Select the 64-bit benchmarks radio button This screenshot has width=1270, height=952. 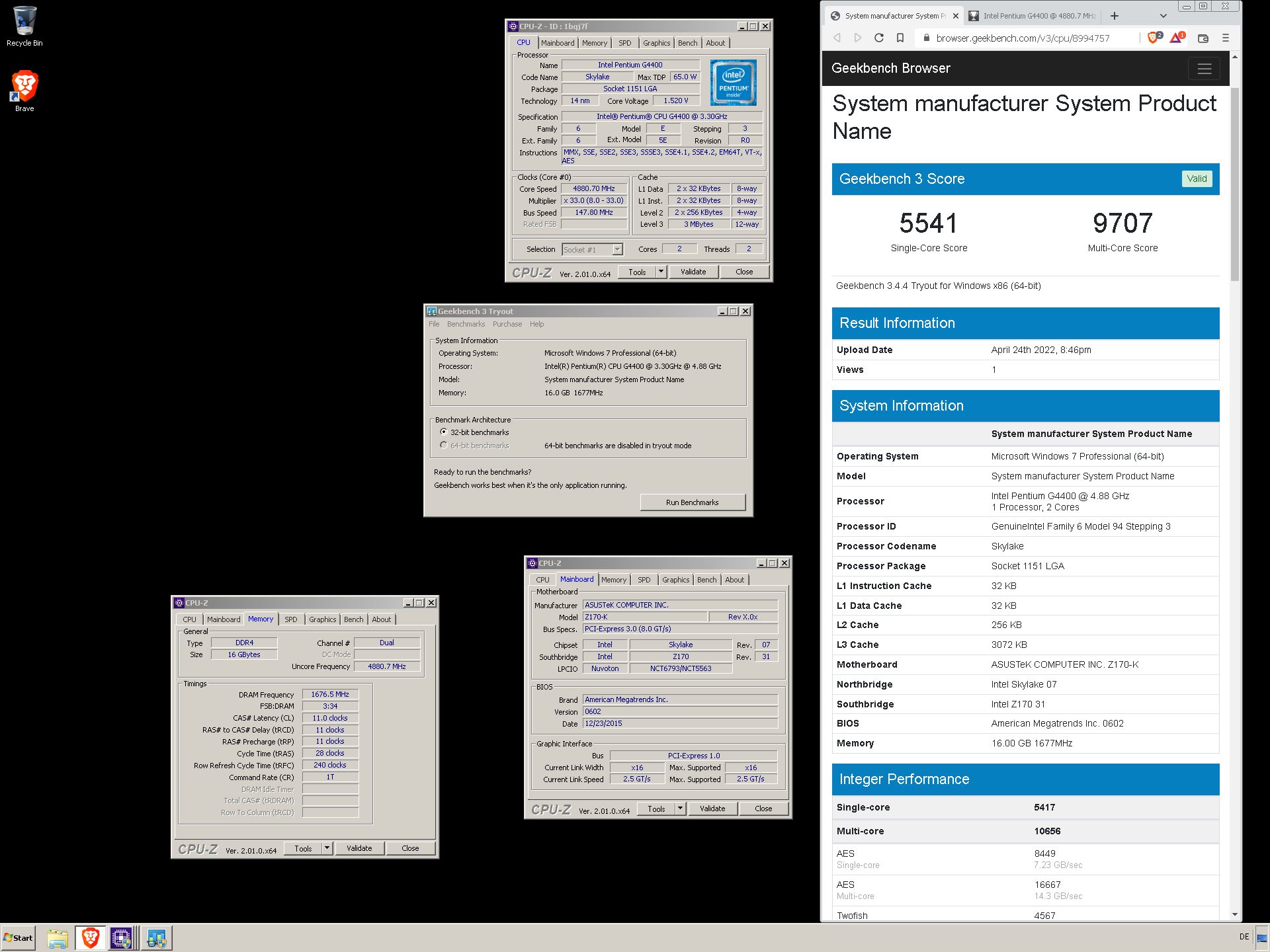[443, 445]
